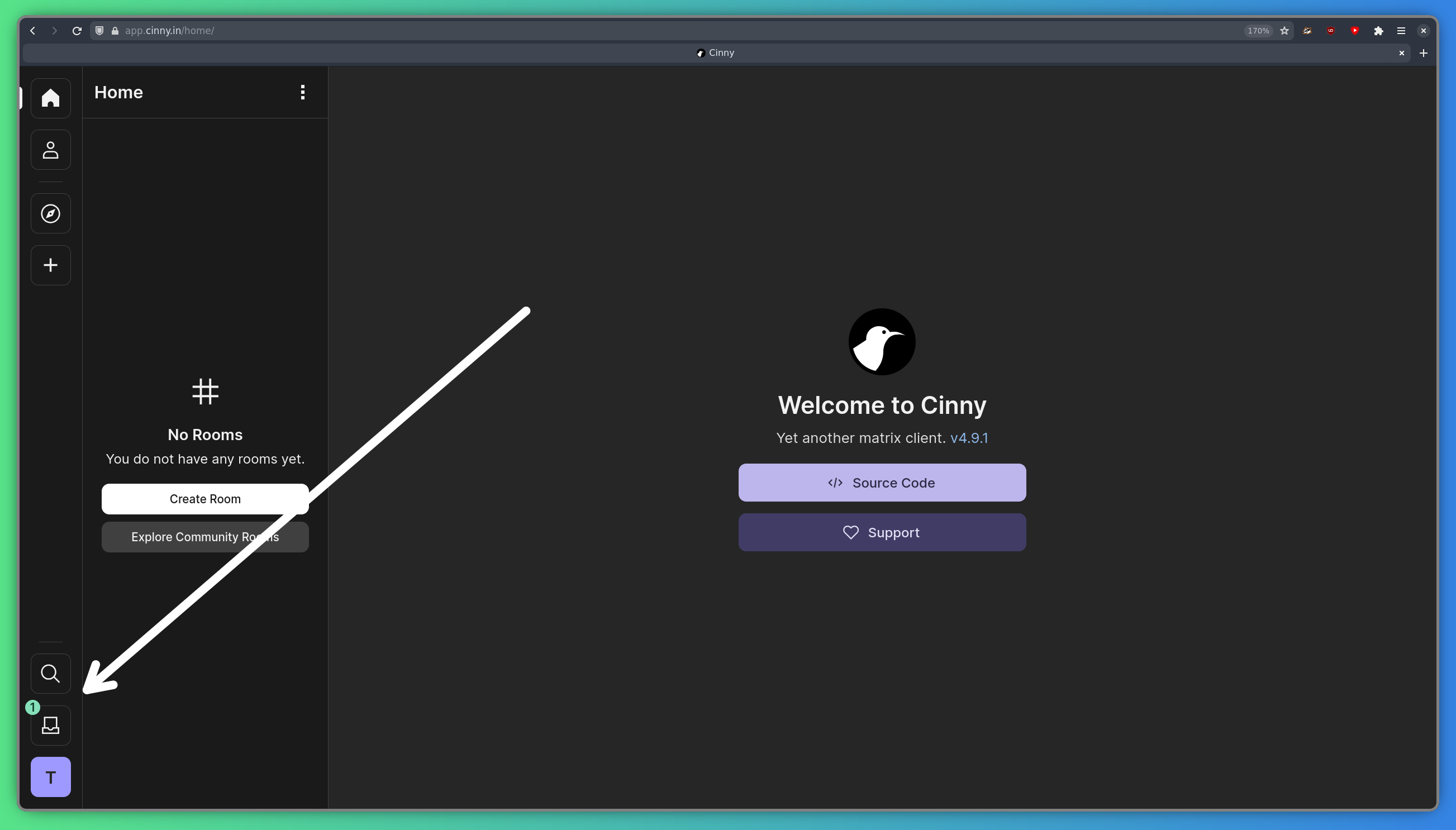
Task: Open the search magnifier in sidebar
Action: 51,673
